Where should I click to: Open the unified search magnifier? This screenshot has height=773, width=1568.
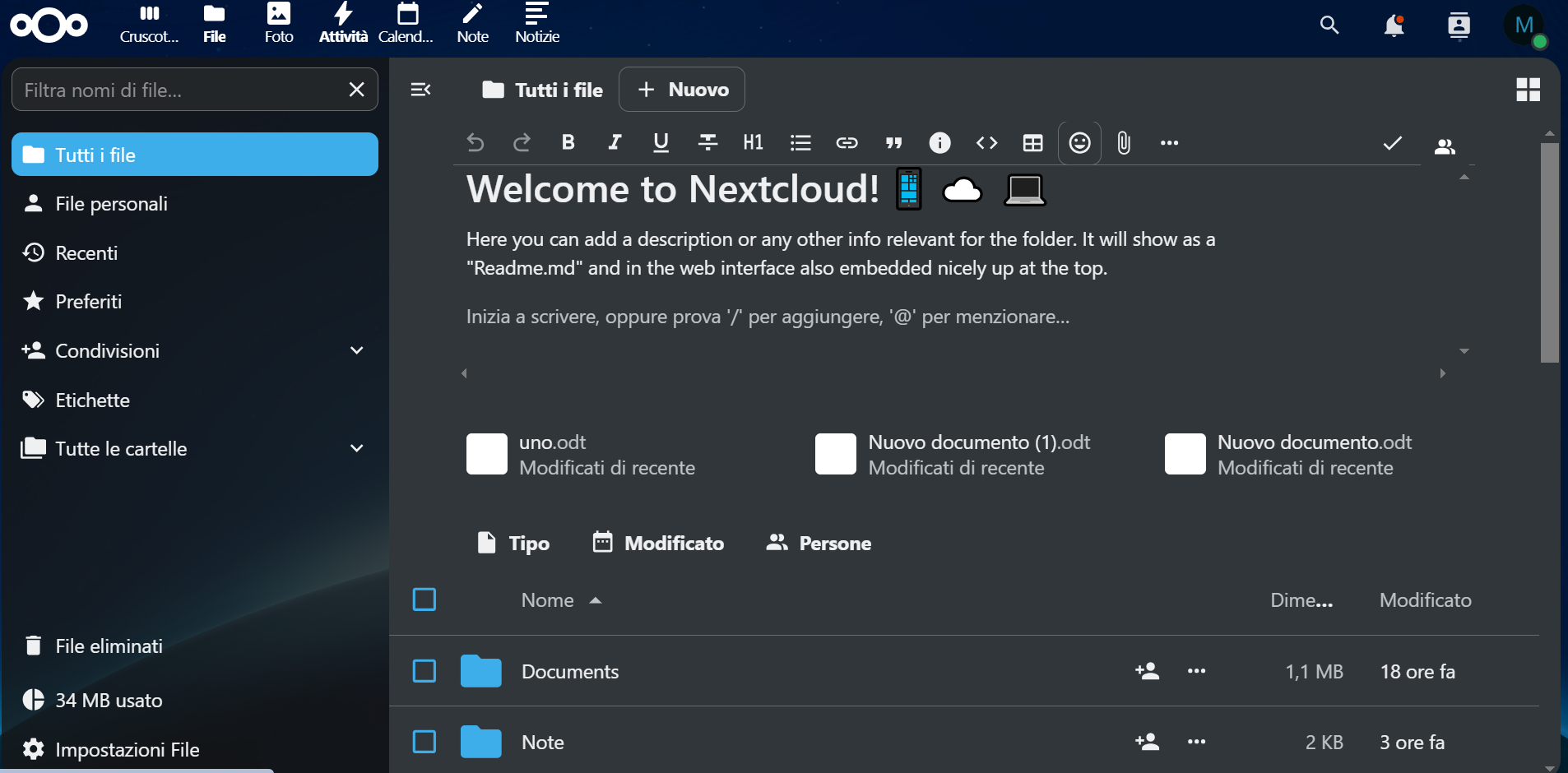tap(1329, 25)
